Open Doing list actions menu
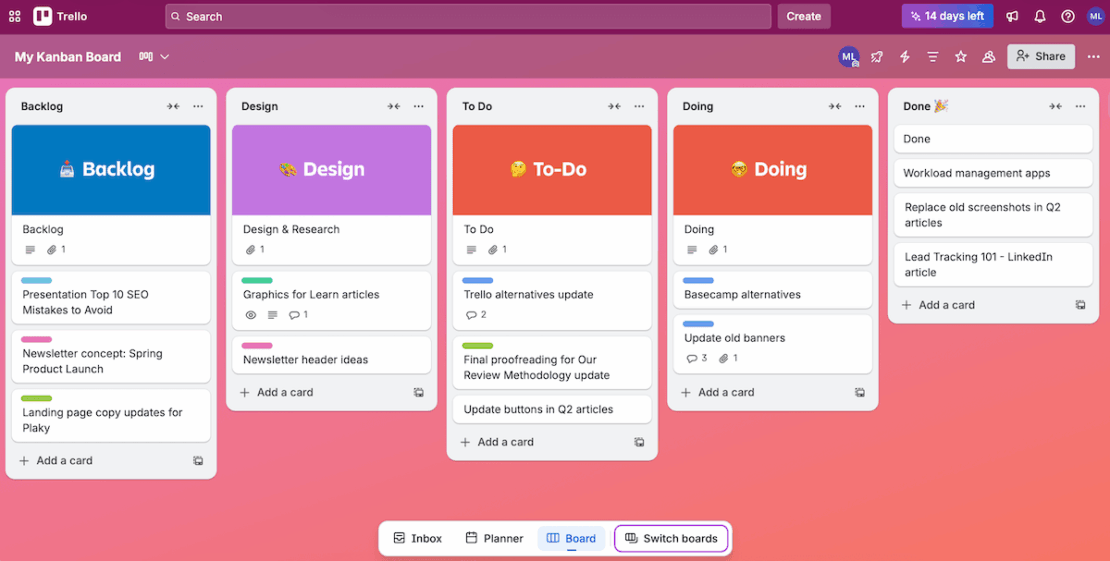1110x561 pixels. coord(860,106)
